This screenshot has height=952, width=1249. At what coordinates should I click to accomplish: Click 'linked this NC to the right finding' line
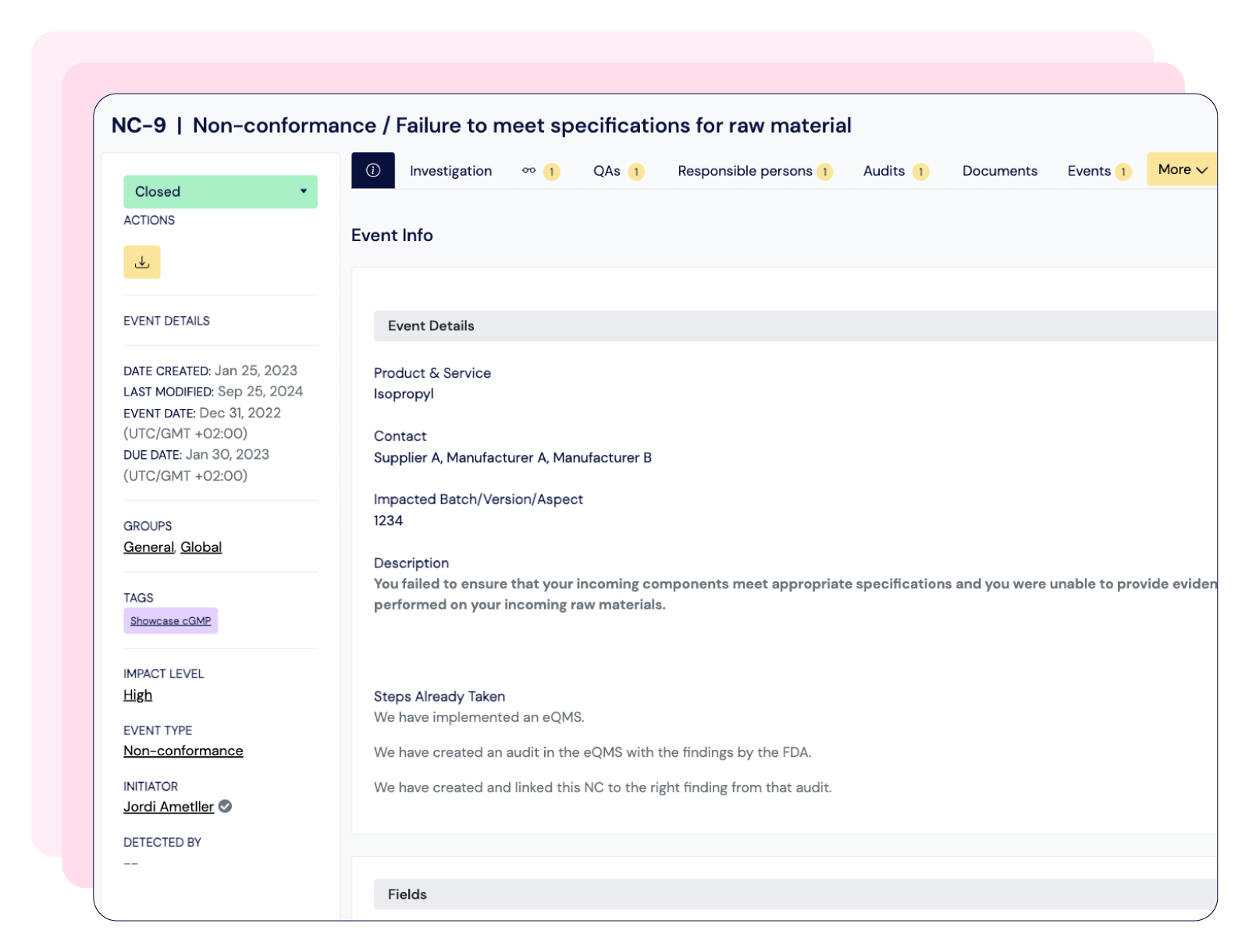coord(603,787)
